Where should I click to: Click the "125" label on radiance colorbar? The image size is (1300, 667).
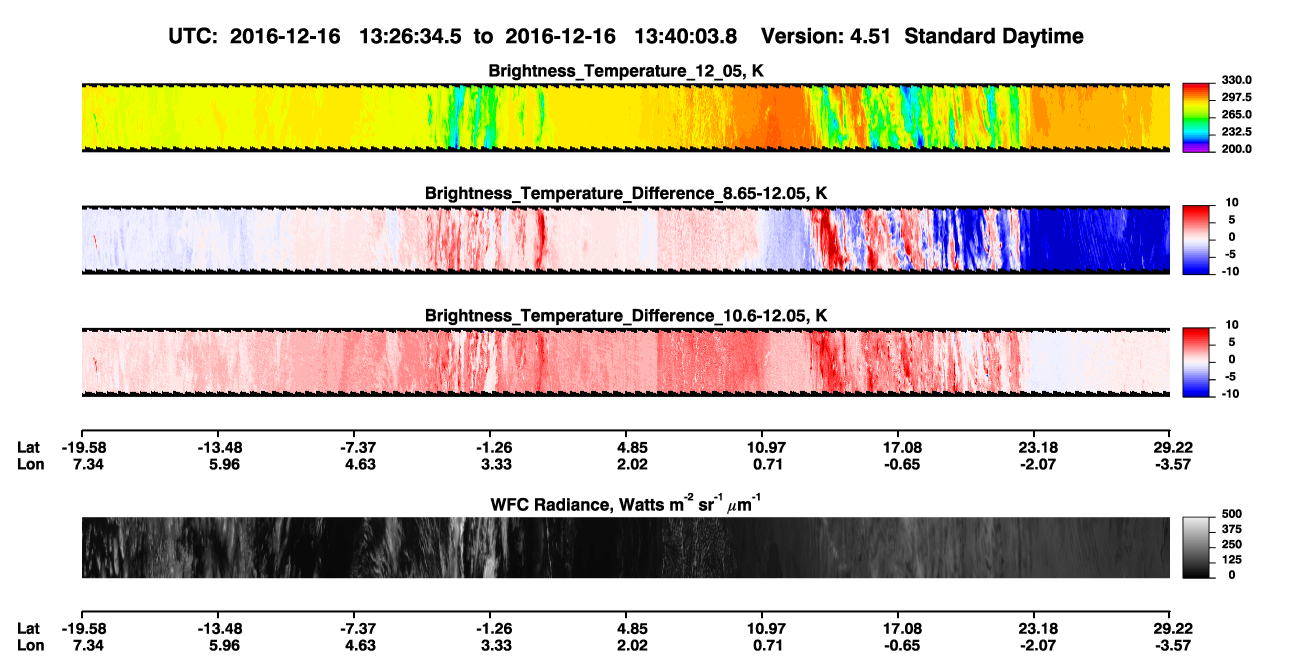pyautogui.click(x=1232, y=560)
